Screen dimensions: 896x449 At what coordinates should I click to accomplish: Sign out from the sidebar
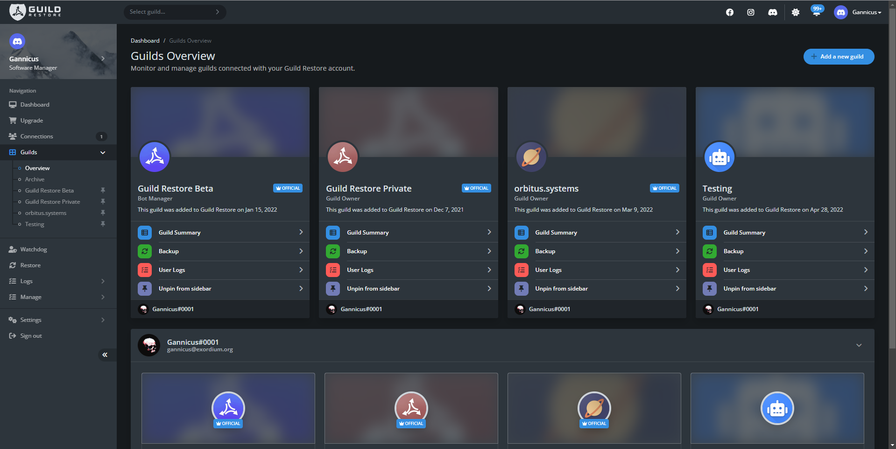click(58, 336)
